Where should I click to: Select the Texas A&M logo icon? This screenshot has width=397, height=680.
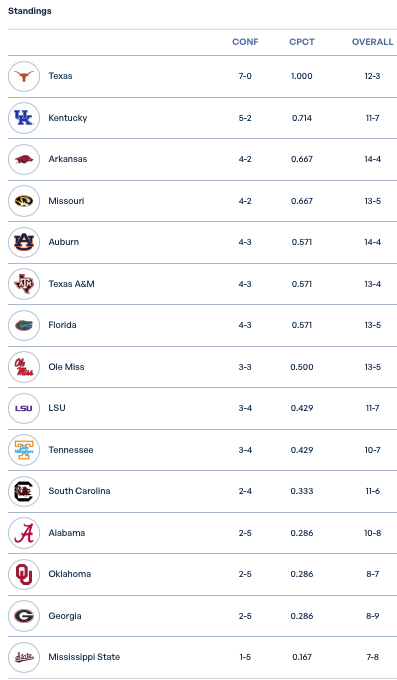tap(24, 284)
